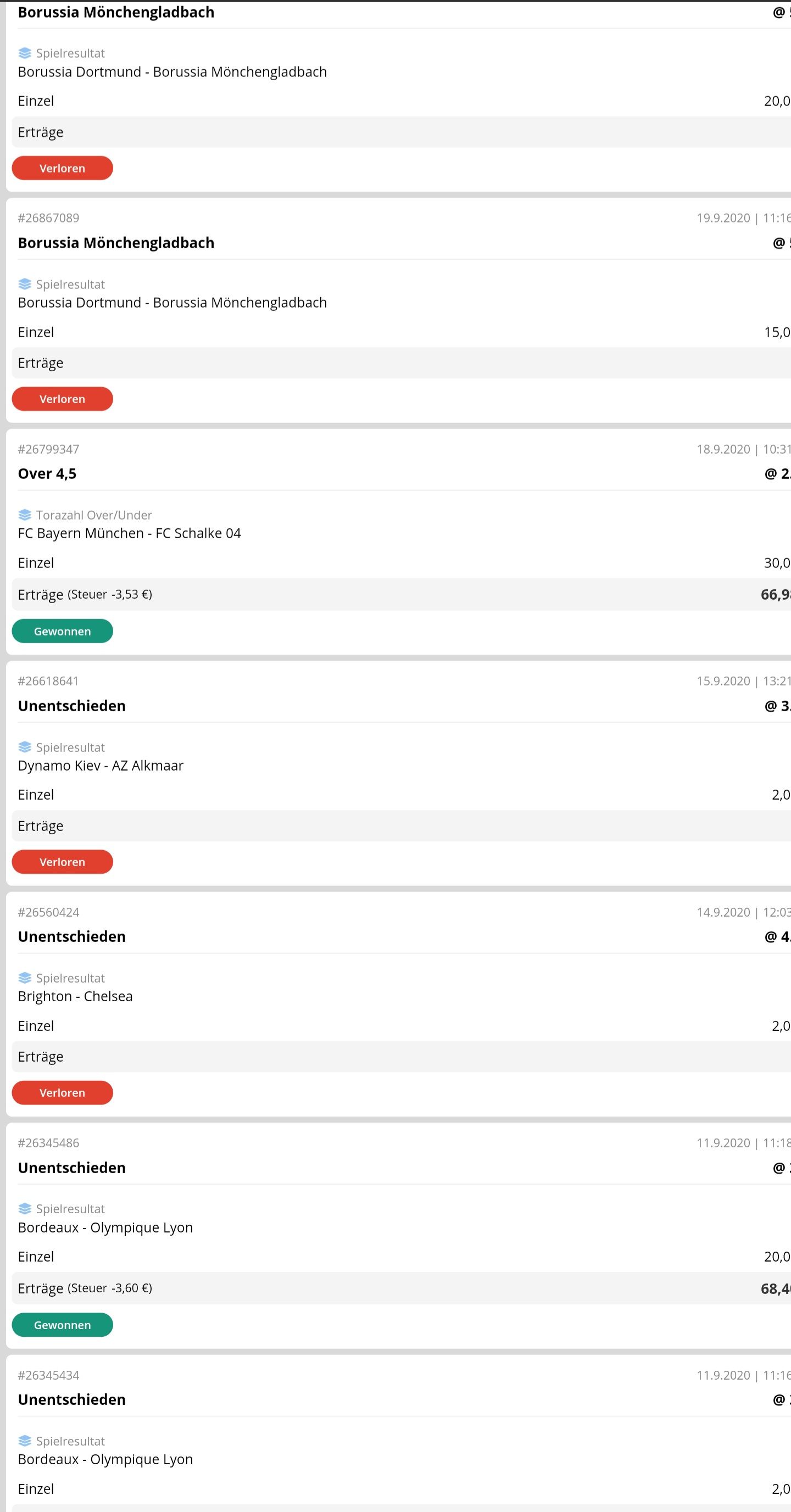
Task: Open the Brighton - Chelsea match link
Action: tap(75, 996)
